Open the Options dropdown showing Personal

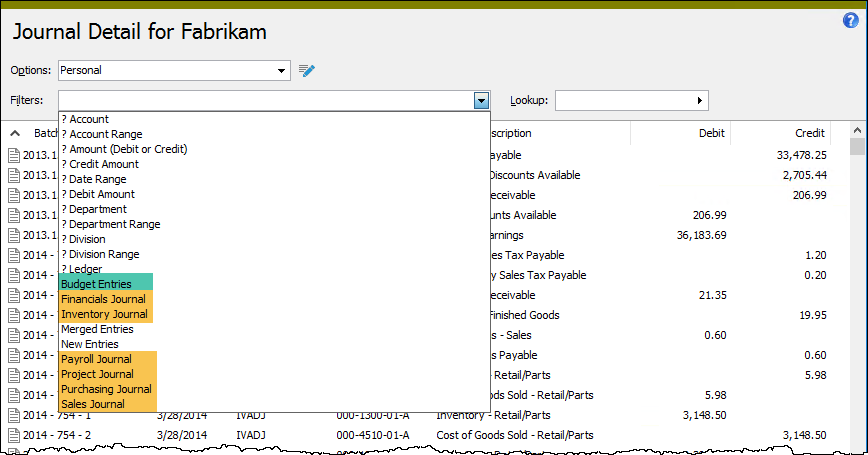[281, 70]
